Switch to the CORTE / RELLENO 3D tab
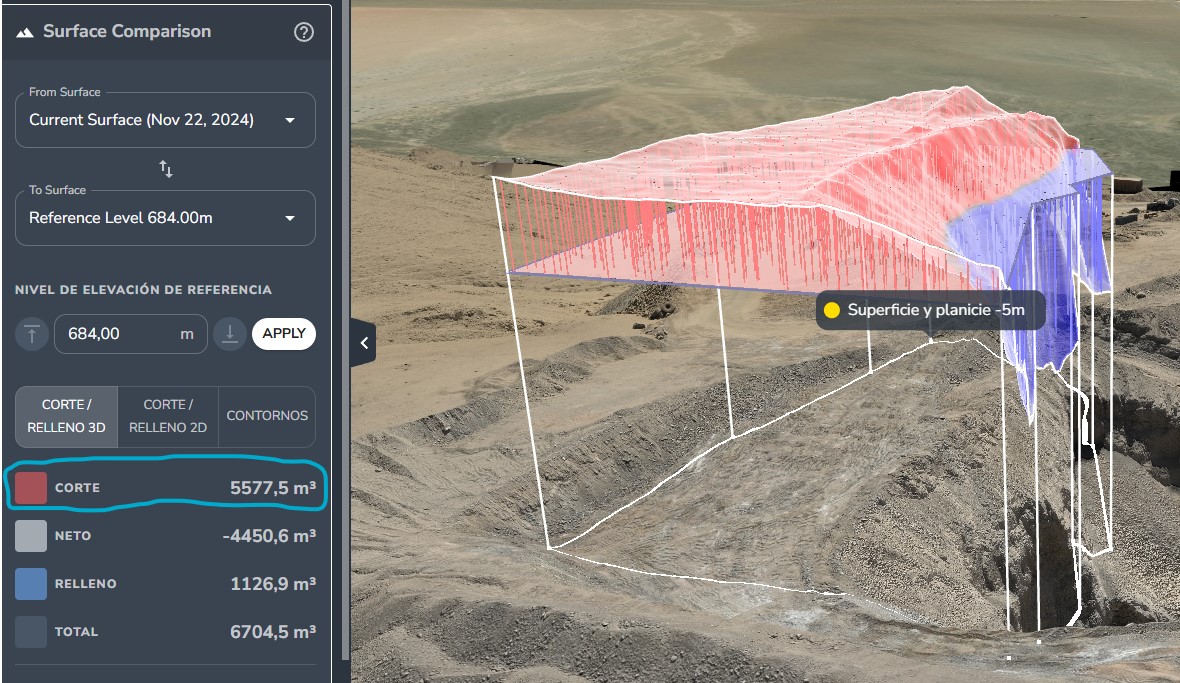1180x683 pixels. 67,416
